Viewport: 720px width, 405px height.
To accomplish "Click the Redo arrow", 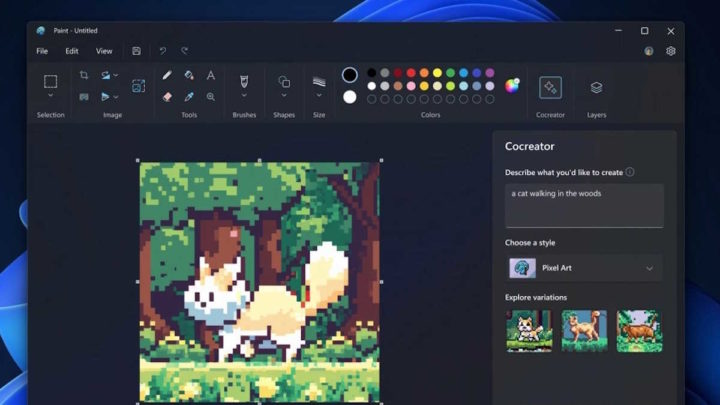I will pyautogui.click(x=185, y=51).
